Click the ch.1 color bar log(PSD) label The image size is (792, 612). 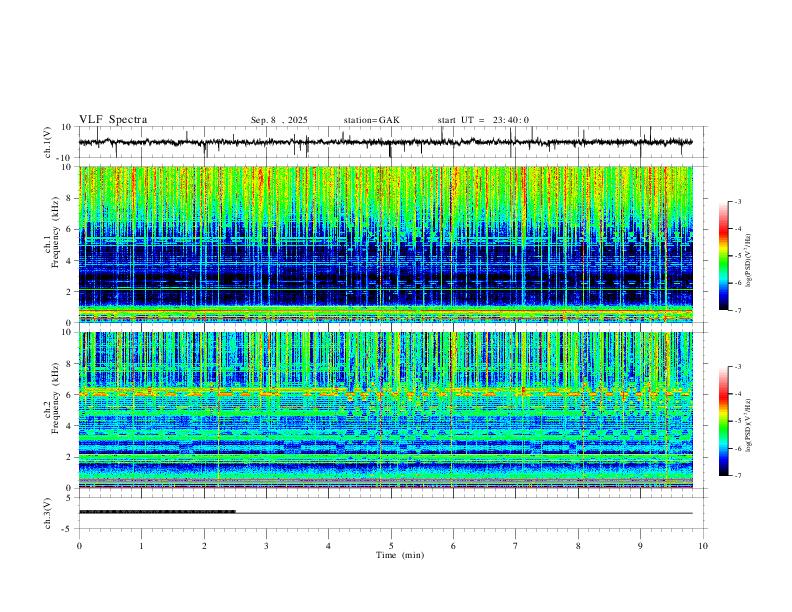tap(748, 260)
